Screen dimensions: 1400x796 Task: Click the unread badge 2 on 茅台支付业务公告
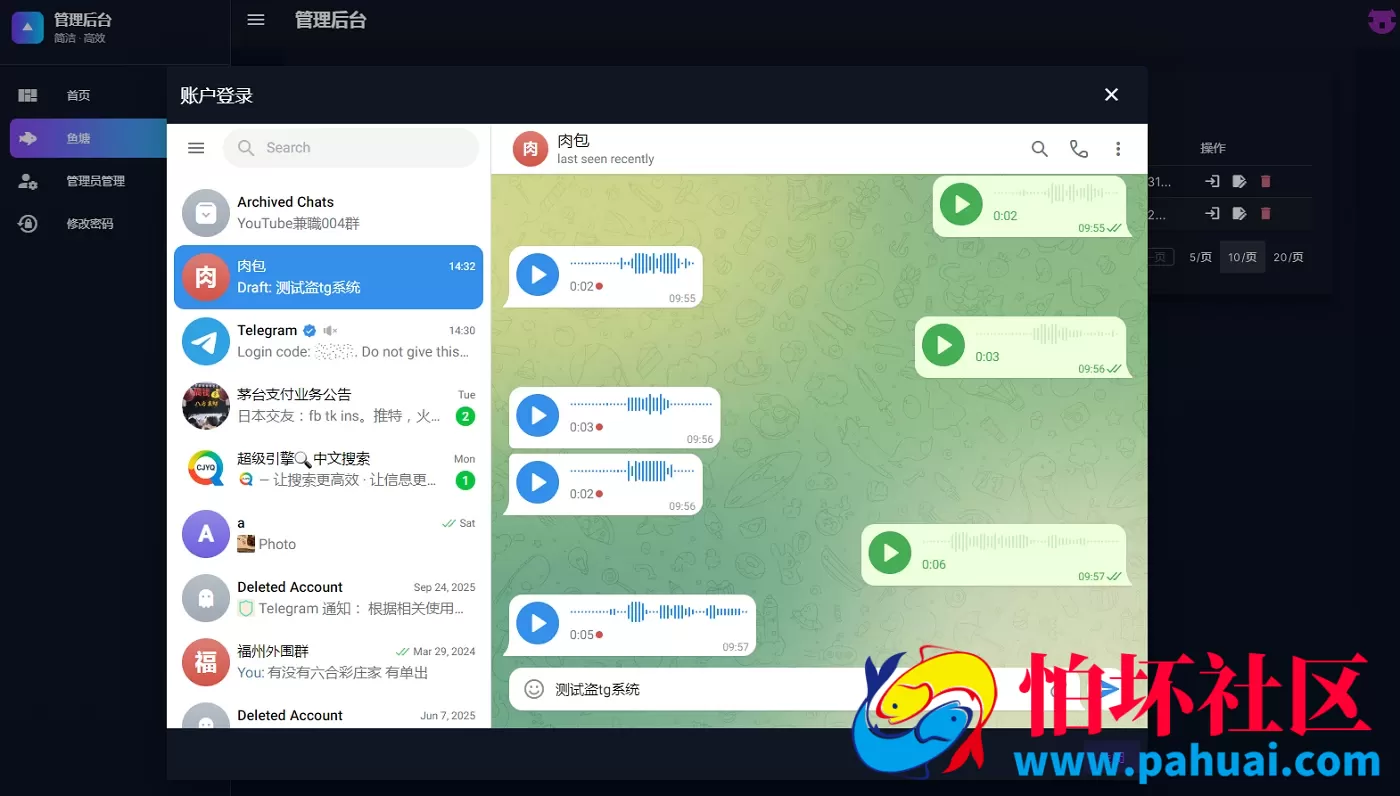(x=465, y=416)
